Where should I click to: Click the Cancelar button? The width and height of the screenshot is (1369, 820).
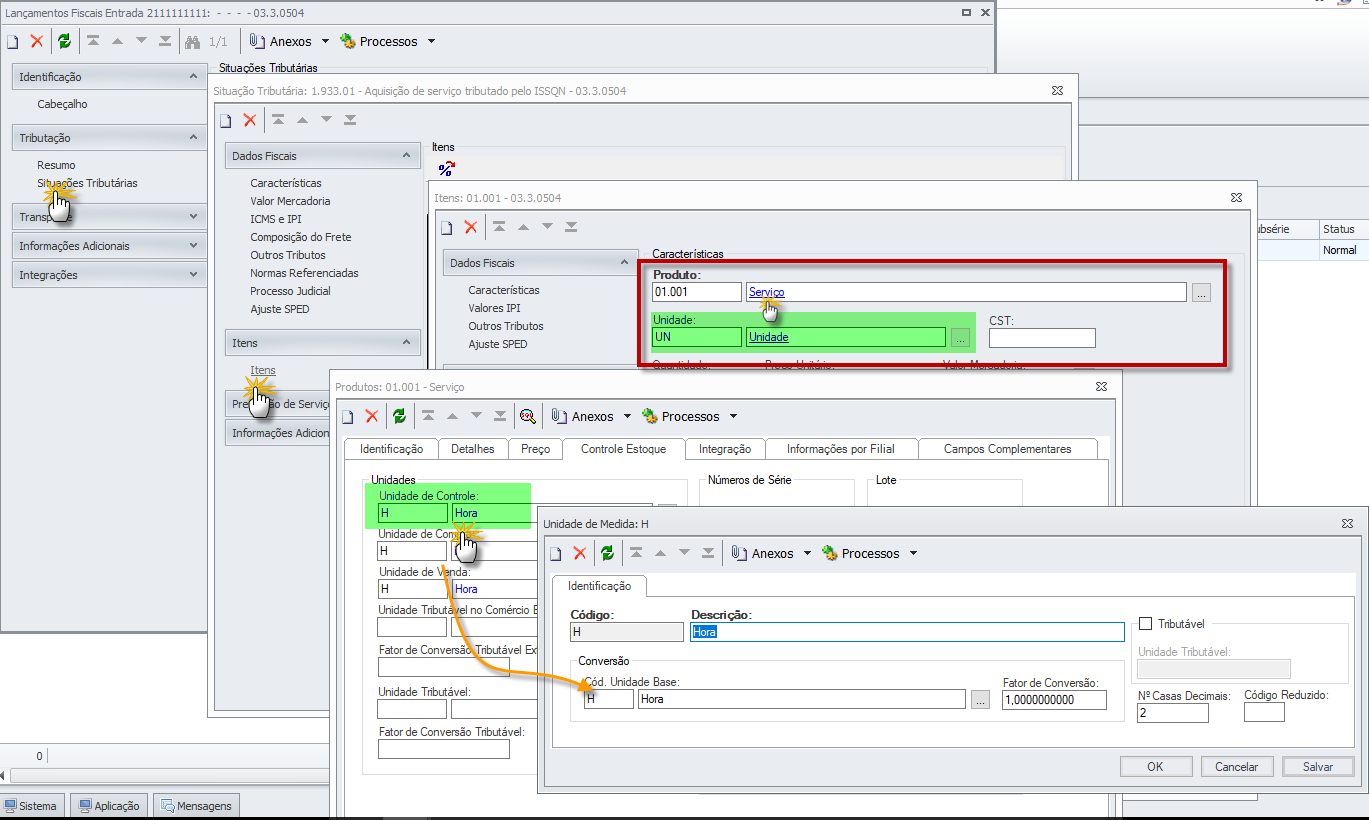[x=1236, y=767]
